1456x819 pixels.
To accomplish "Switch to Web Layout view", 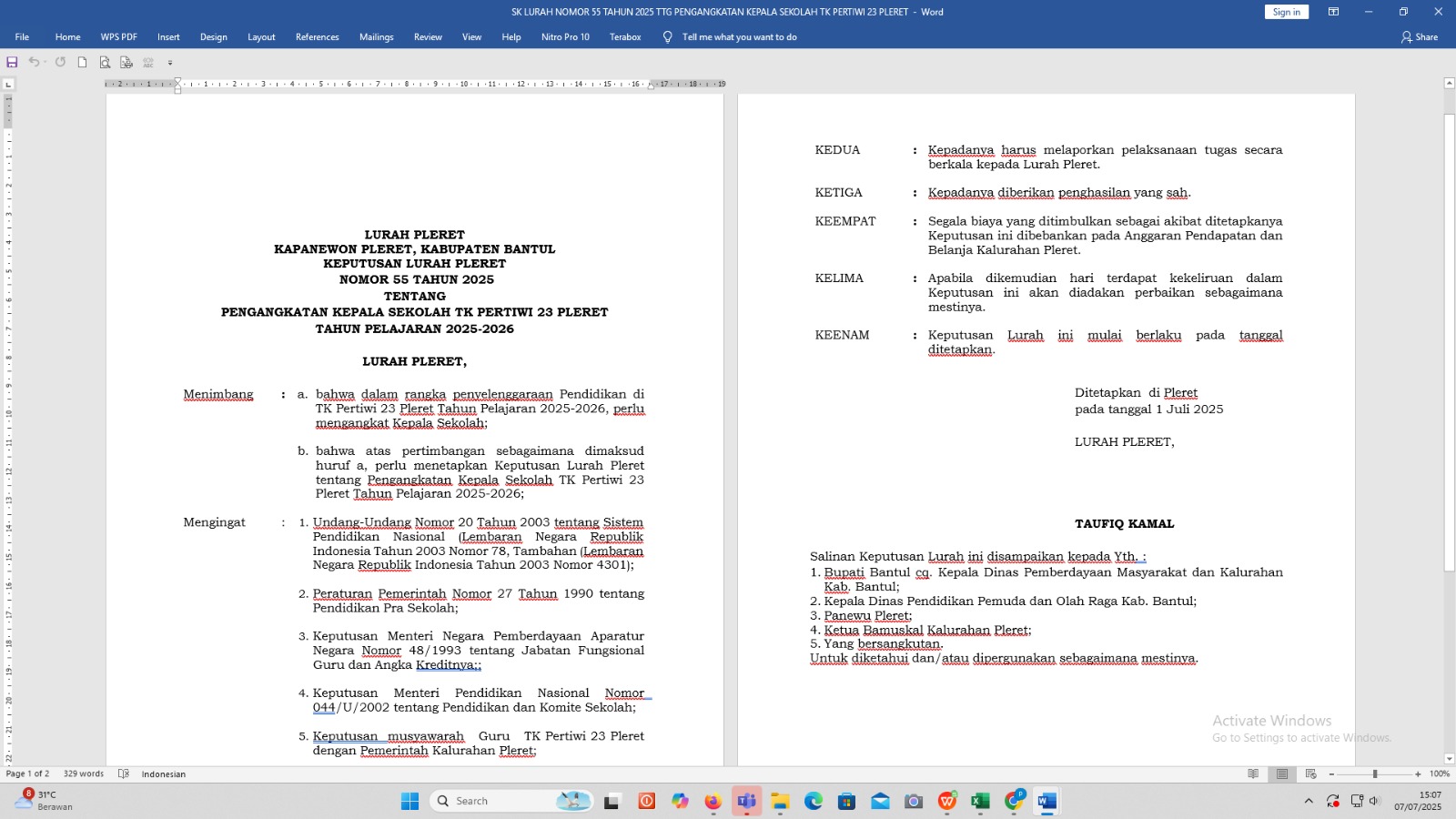I will click(x=1310, y=773).
